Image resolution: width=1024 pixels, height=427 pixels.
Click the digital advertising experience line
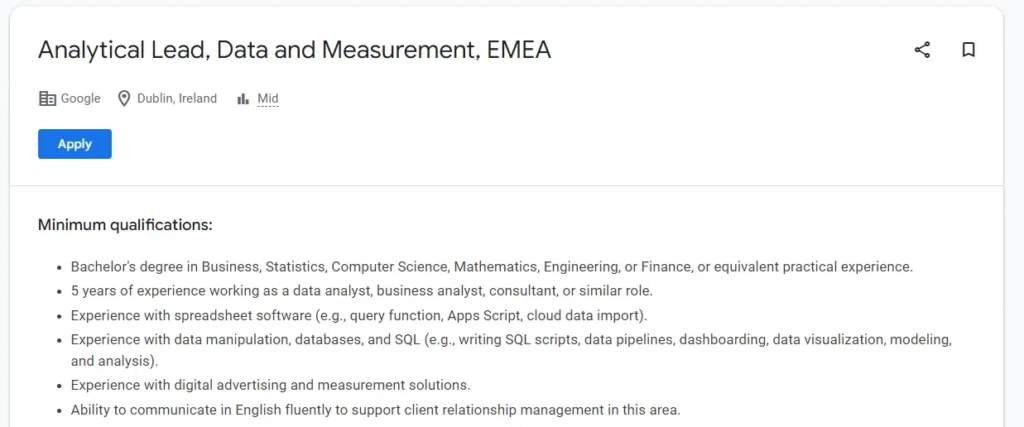tap(270, 385)
